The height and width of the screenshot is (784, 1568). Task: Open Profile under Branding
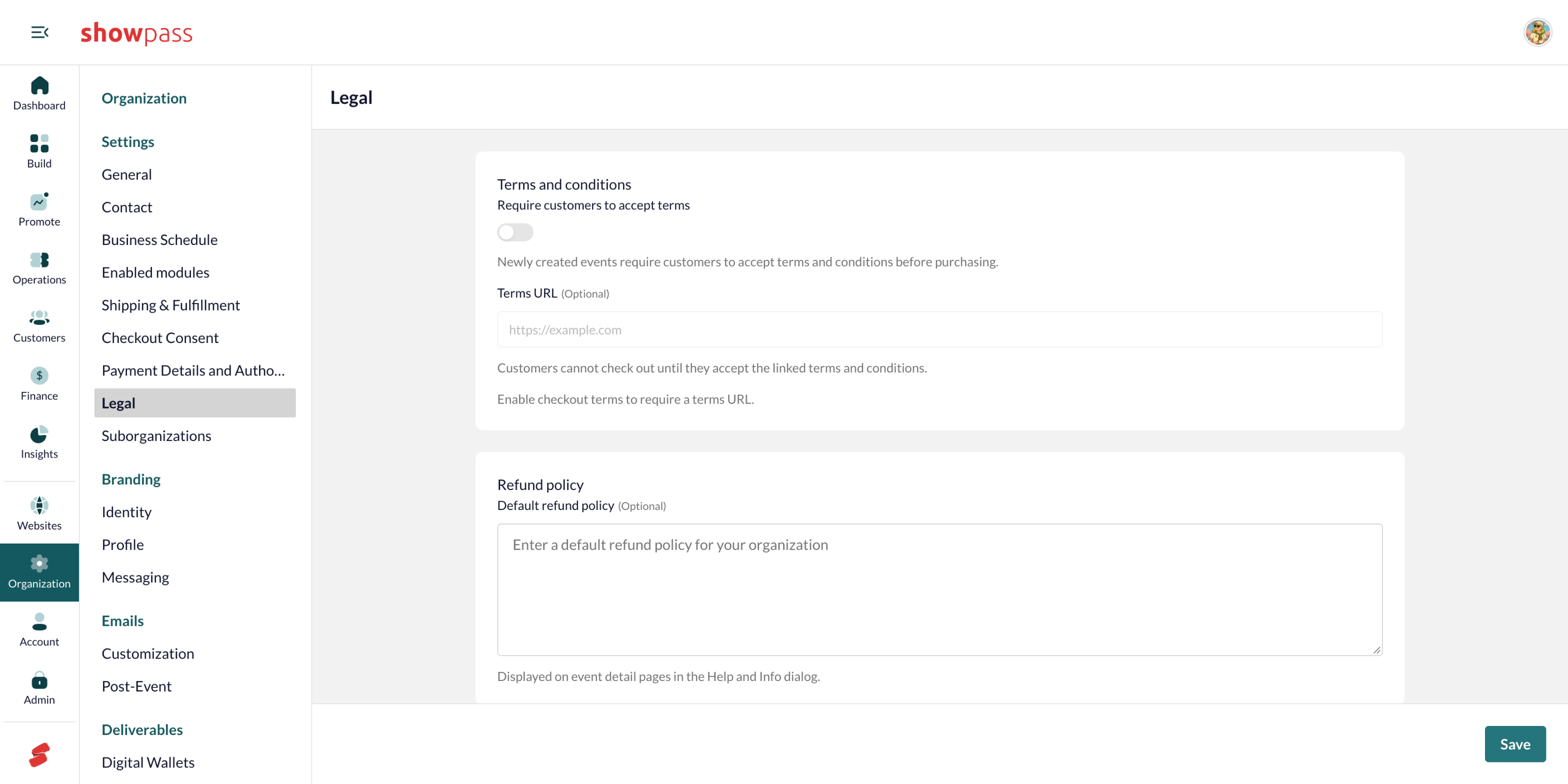[123, 545]
